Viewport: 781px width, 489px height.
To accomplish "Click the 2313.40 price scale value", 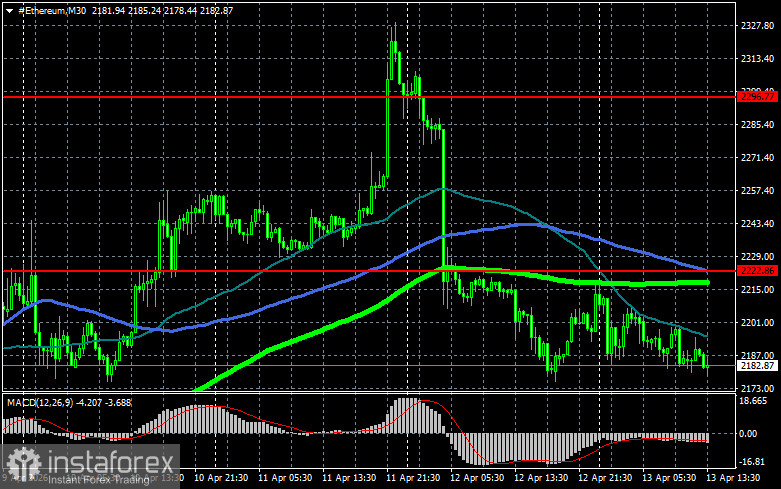I will click(757, 58).
